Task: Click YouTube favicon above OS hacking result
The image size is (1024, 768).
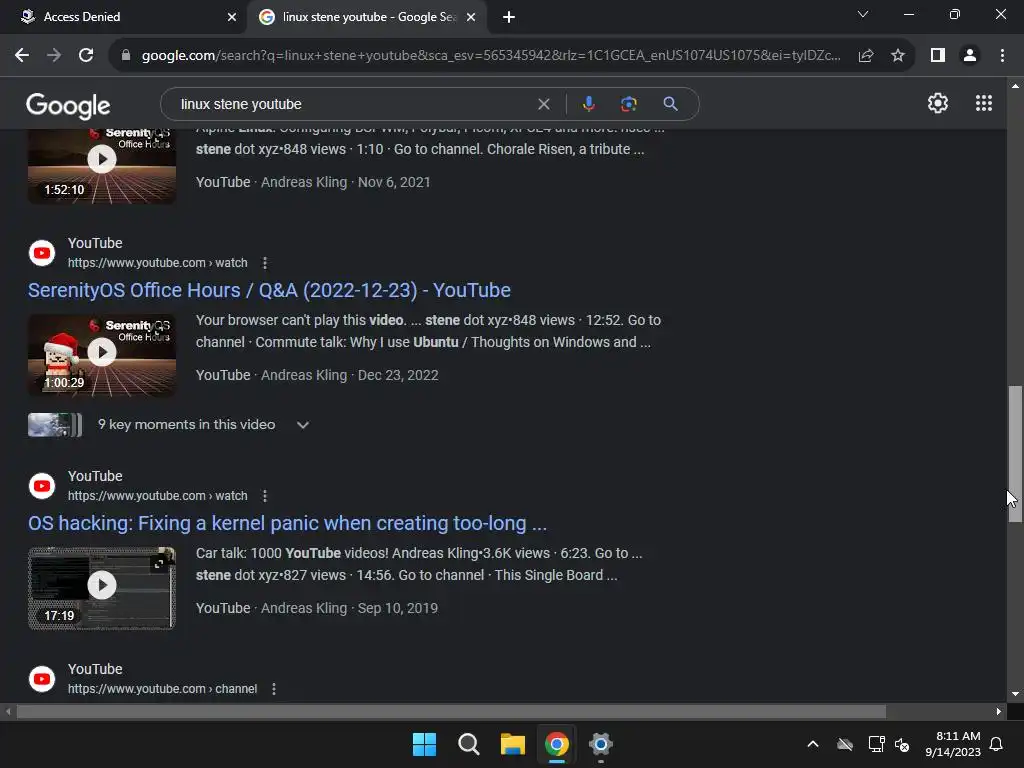Action: point(42,486)
